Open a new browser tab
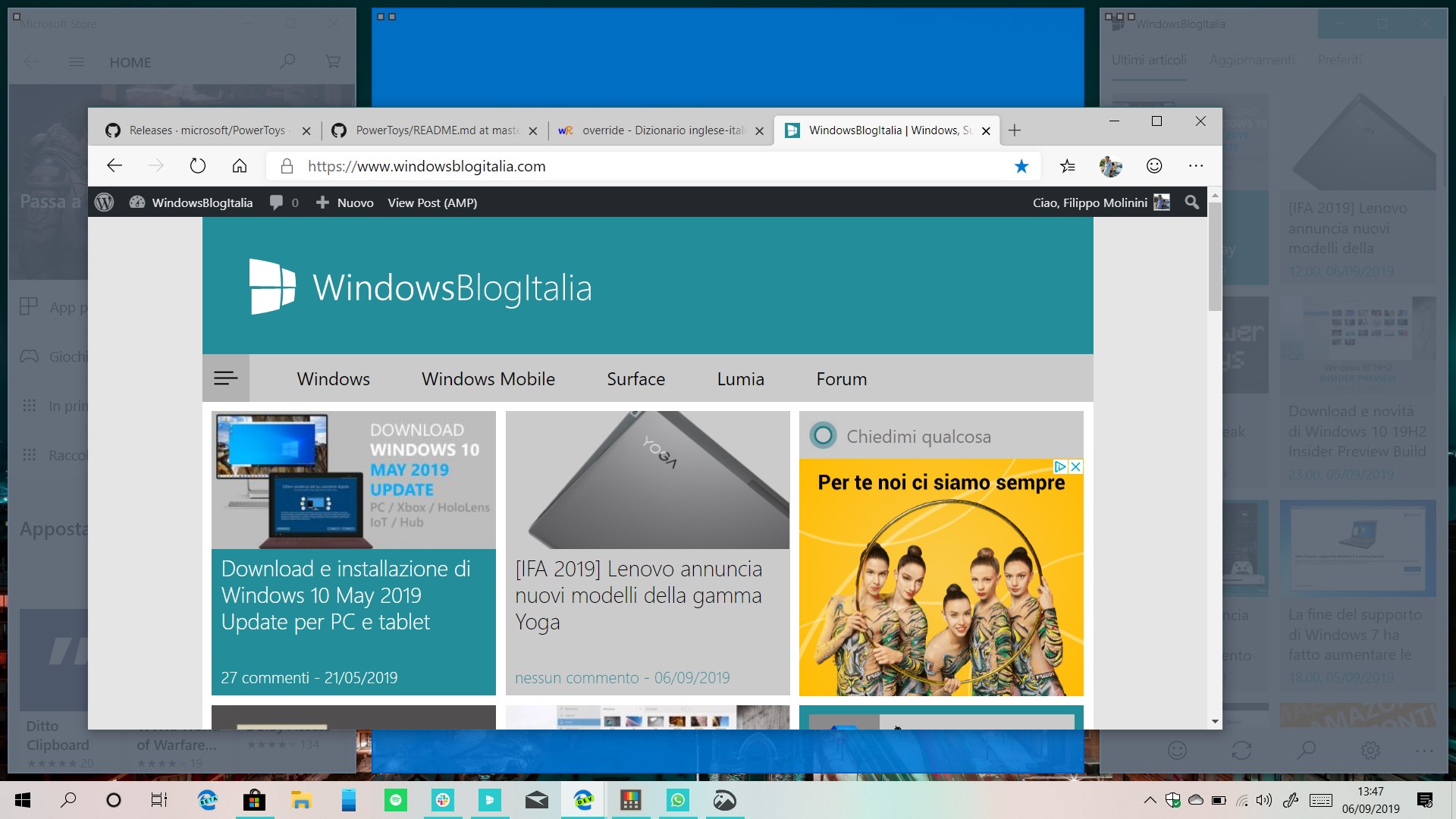This screenshot has width=1456, height=819. [x=1015, y=130]
